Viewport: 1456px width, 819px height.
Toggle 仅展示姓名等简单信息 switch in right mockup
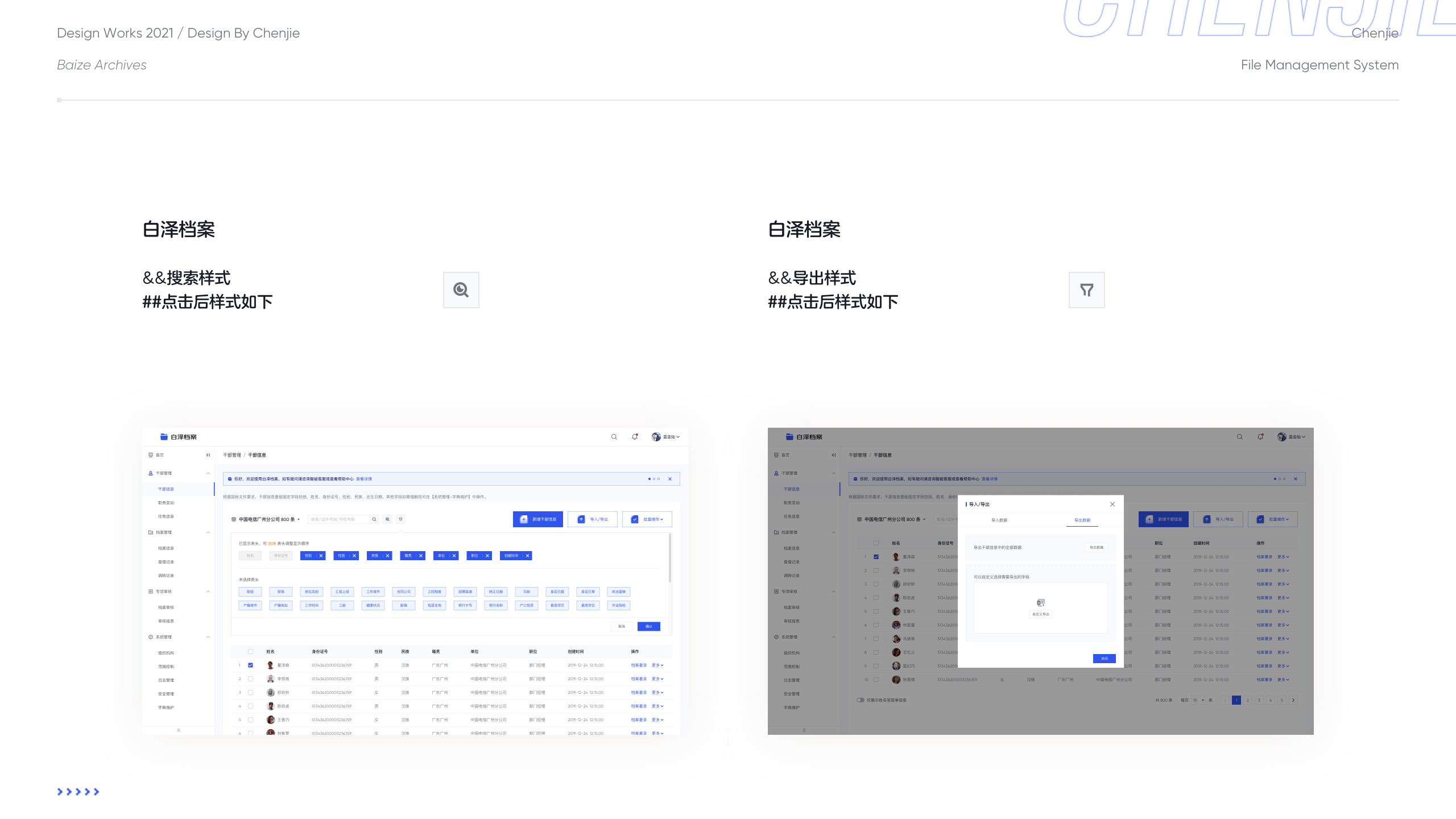pos(861,700)
